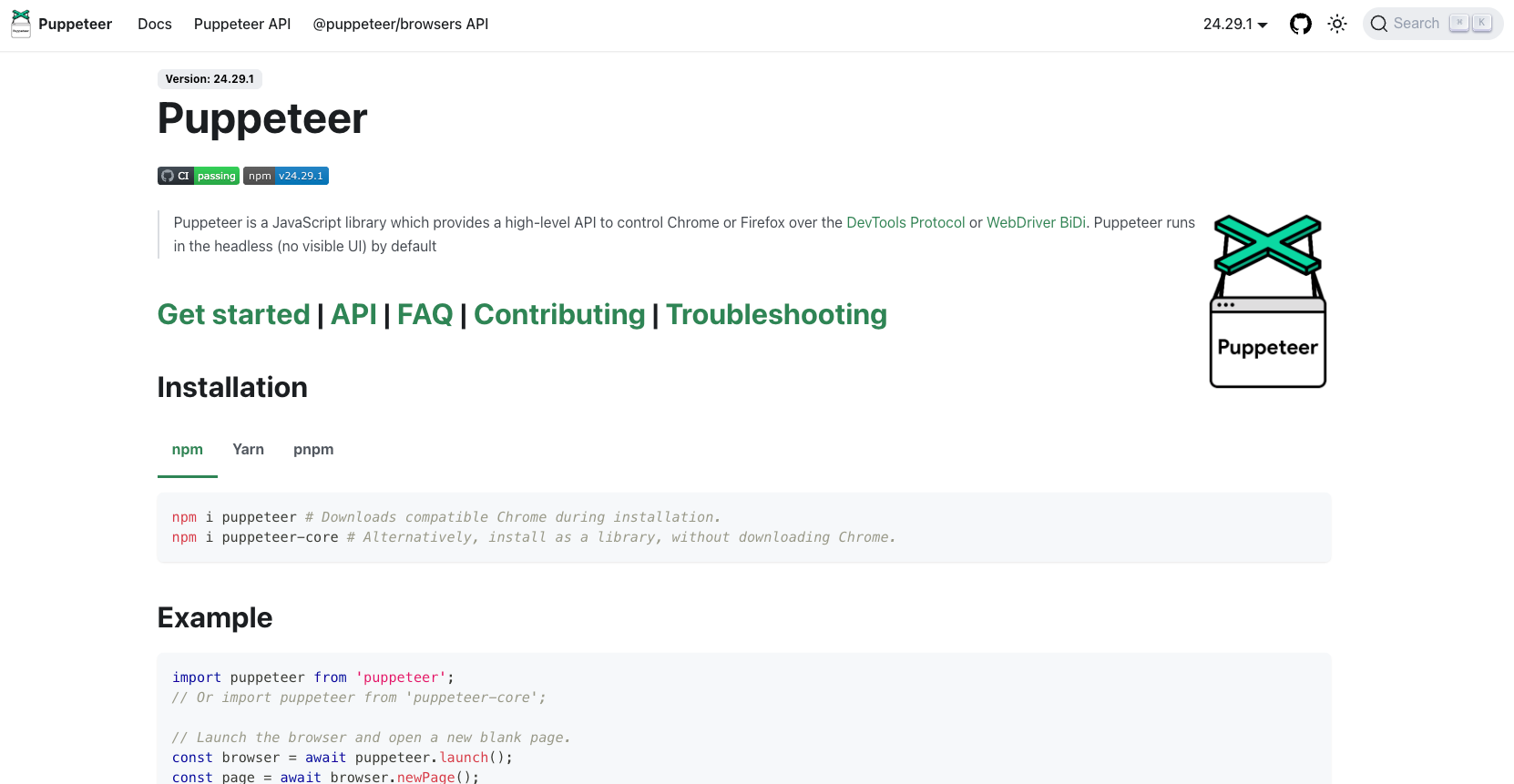Open the Contributing heading link
The width and height of the screenshot is (1514, 784).
click(559, 315)
